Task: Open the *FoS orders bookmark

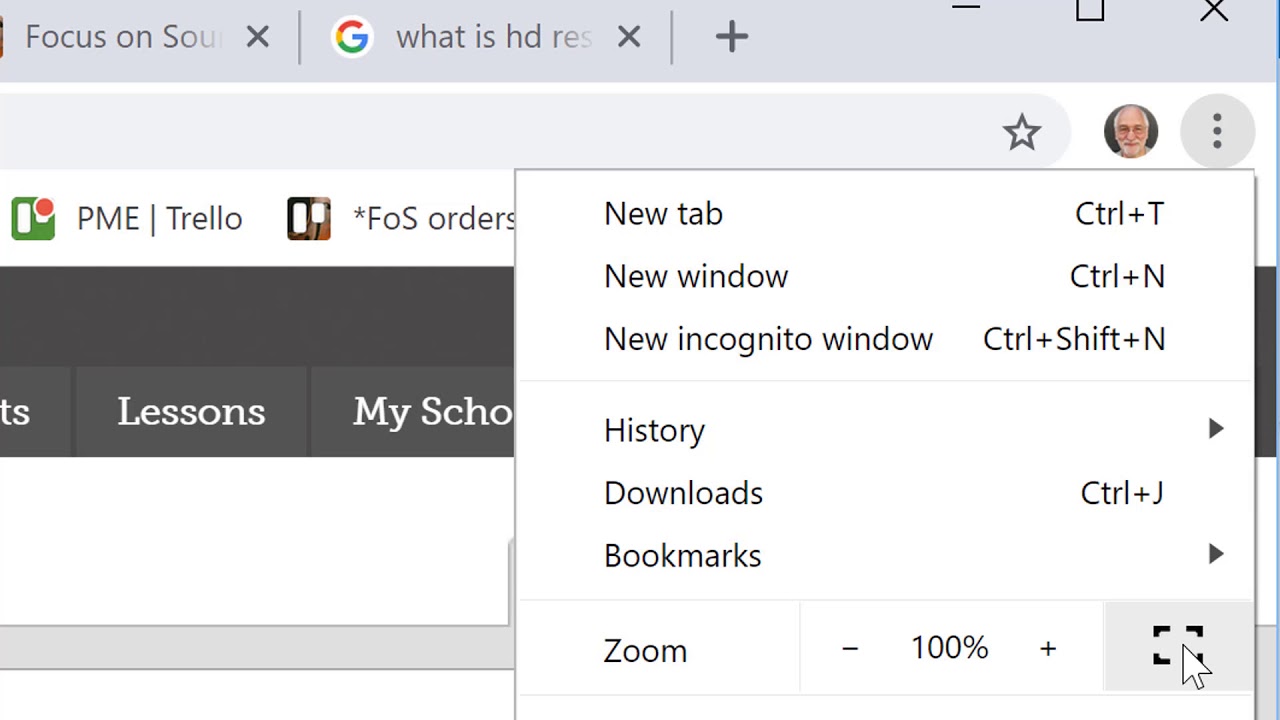Action: (402, 219)
